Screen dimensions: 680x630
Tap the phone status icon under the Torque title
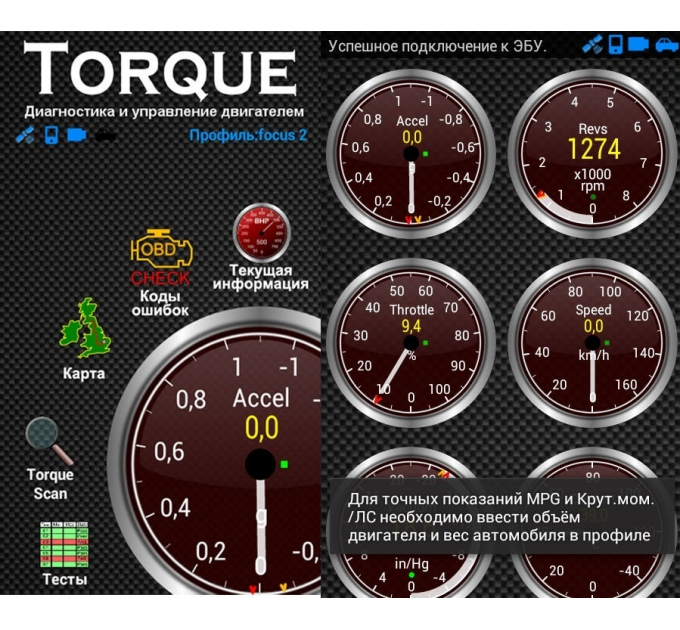(52, 135)
